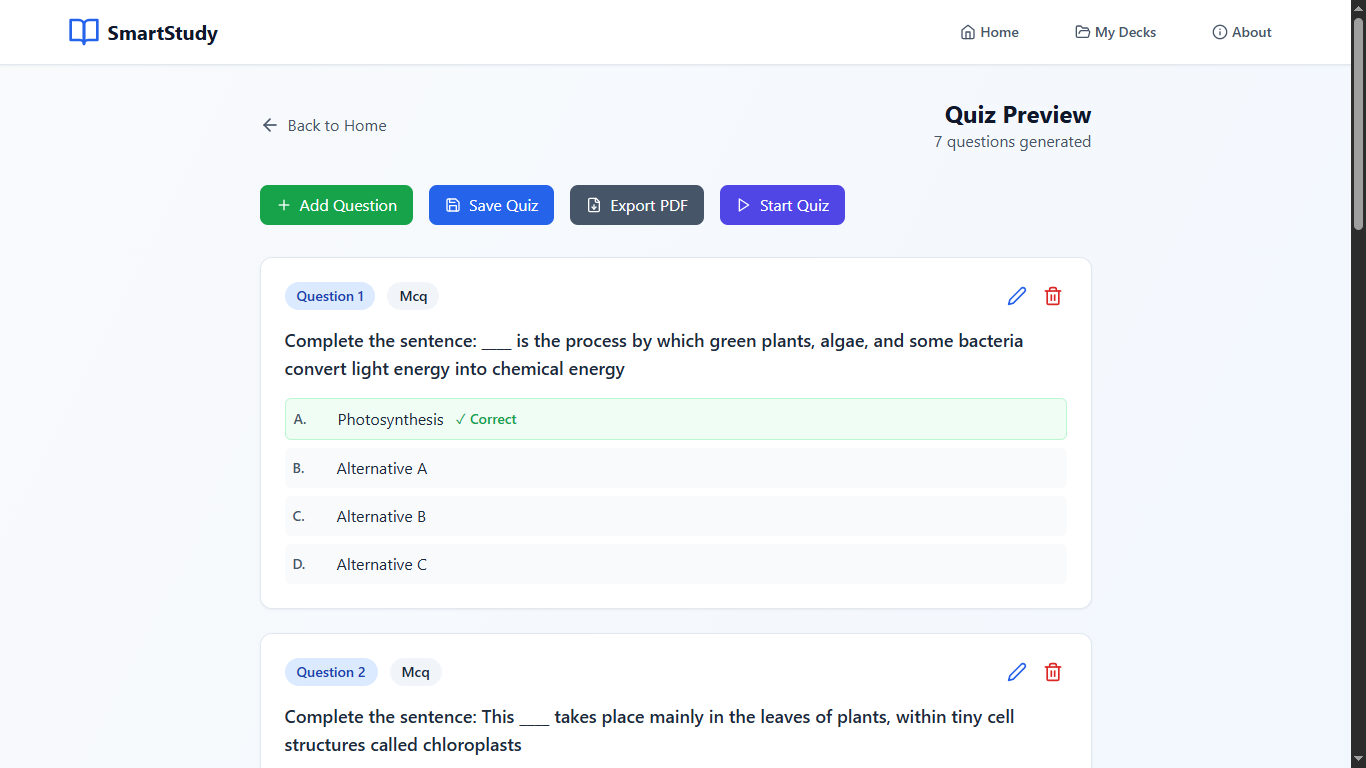Select option D Alternative C
Screen dimensions: 1366x768
click(x=676, y=564)
